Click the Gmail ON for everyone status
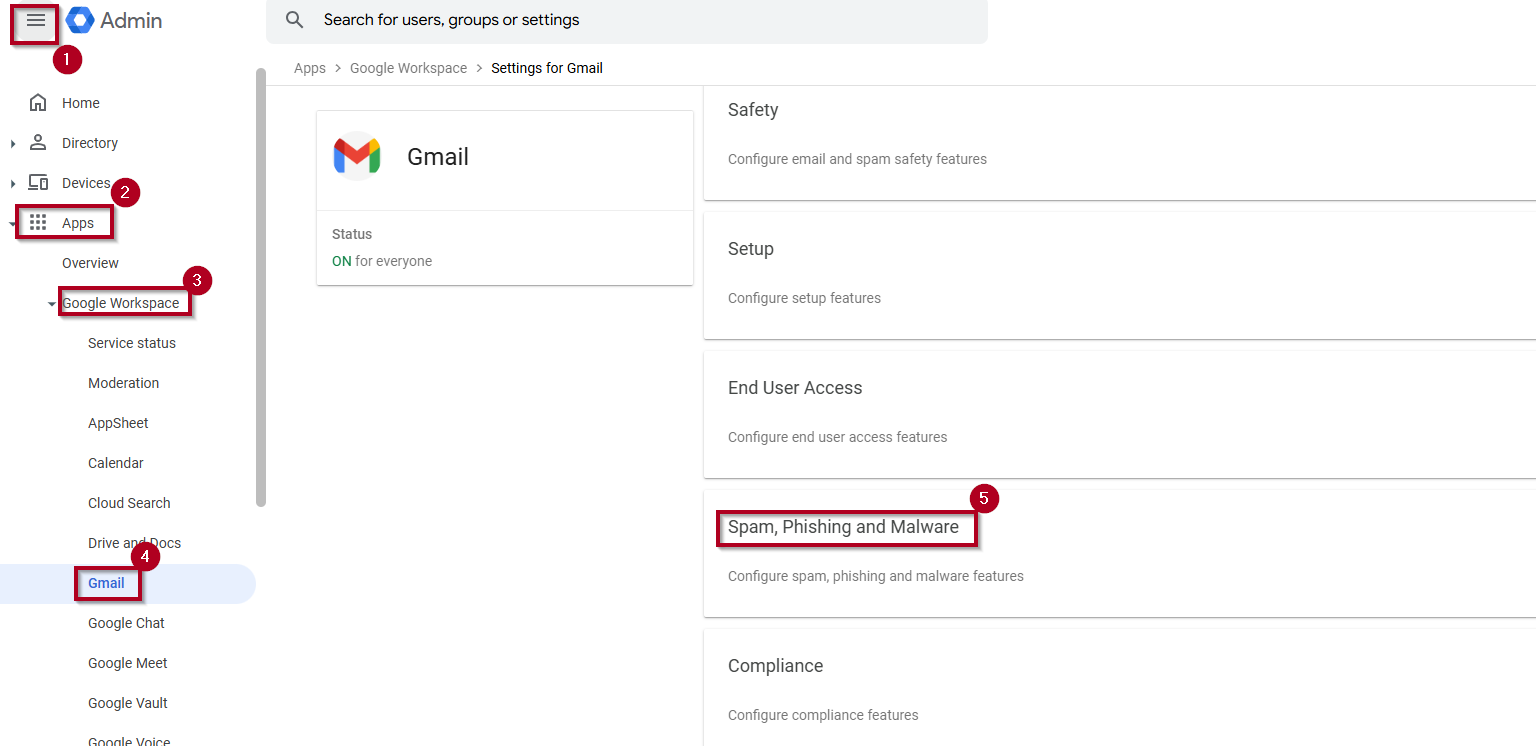This screenshot has width=1536, height=746. pyautogui.click(x=382, y=261)
